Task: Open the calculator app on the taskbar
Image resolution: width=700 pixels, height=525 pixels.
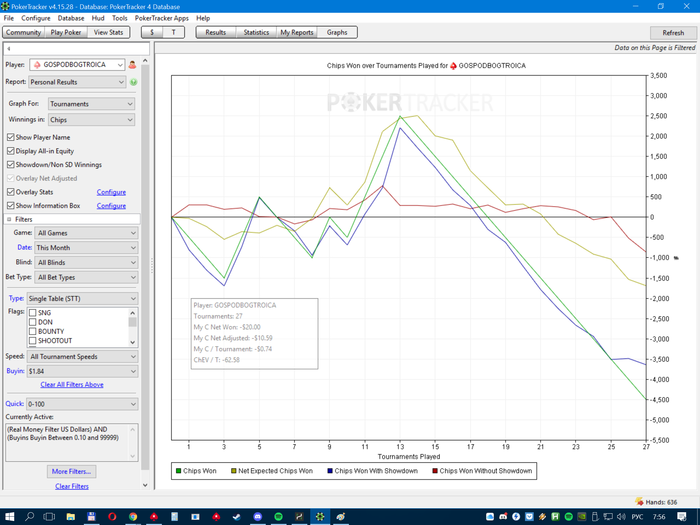Action: (x=174, y=517)
